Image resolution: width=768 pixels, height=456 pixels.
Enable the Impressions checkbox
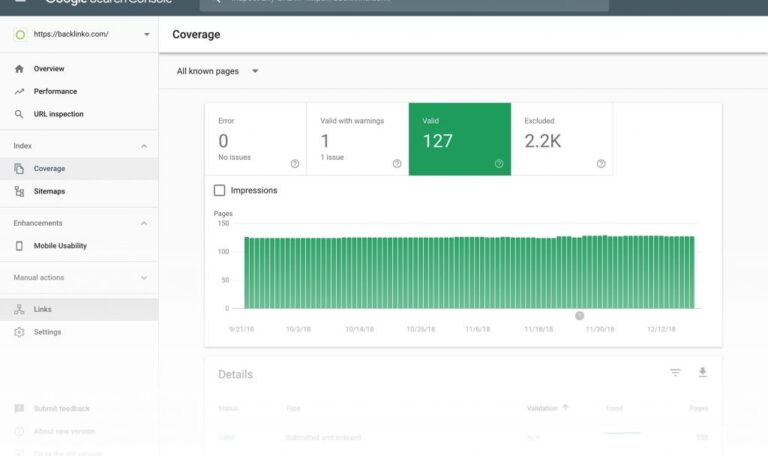click(219, 190)
